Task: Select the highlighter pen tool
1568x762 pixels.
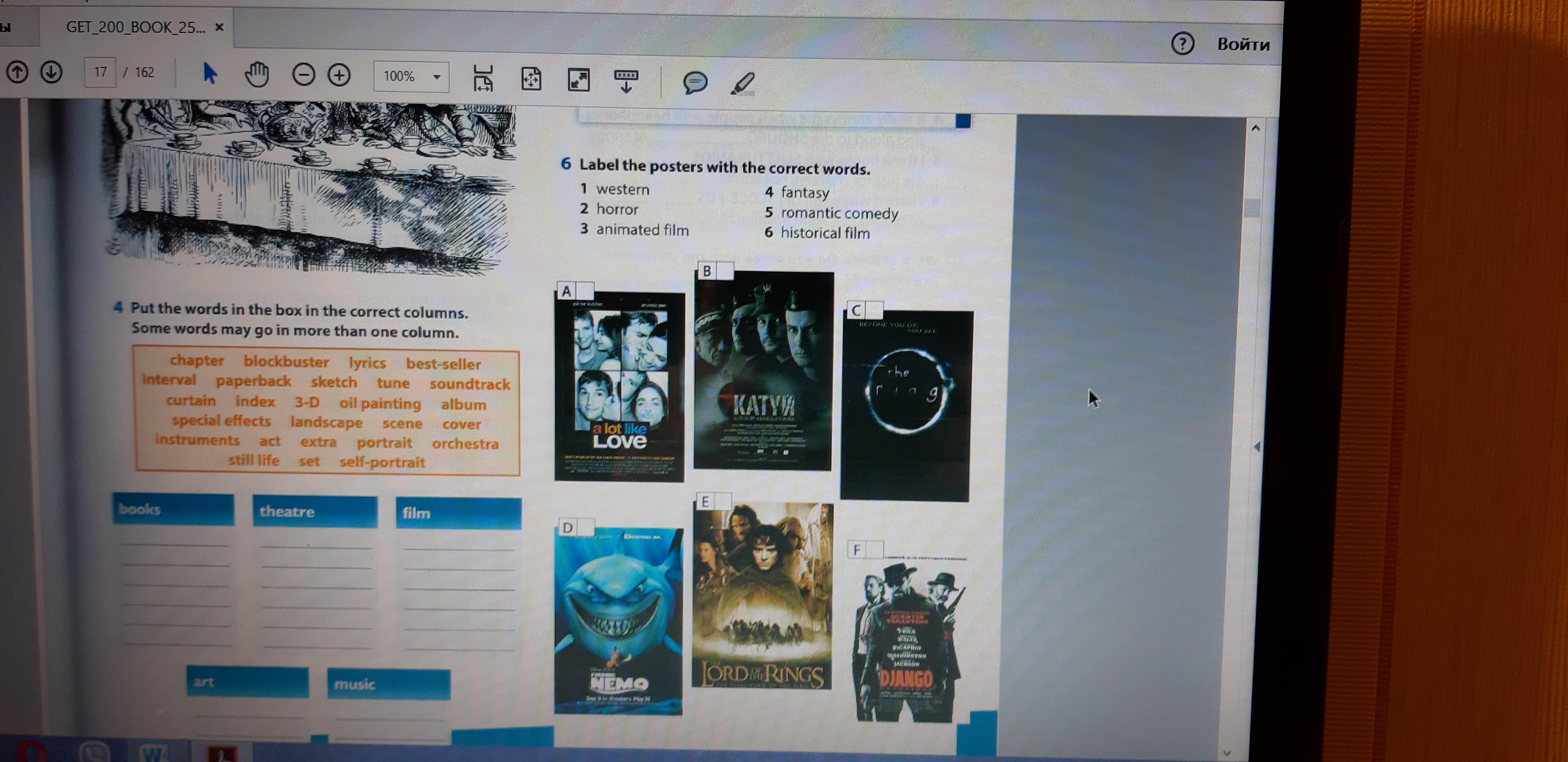Action: coord(742,83)
